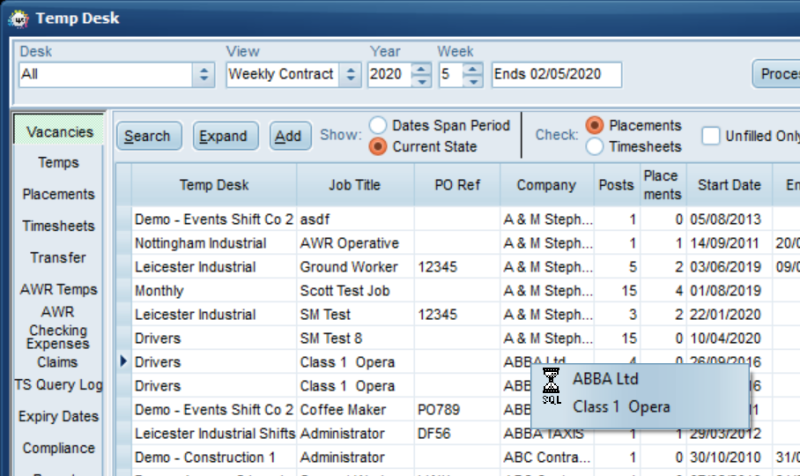Open the Transfer tab

[58, 257]
